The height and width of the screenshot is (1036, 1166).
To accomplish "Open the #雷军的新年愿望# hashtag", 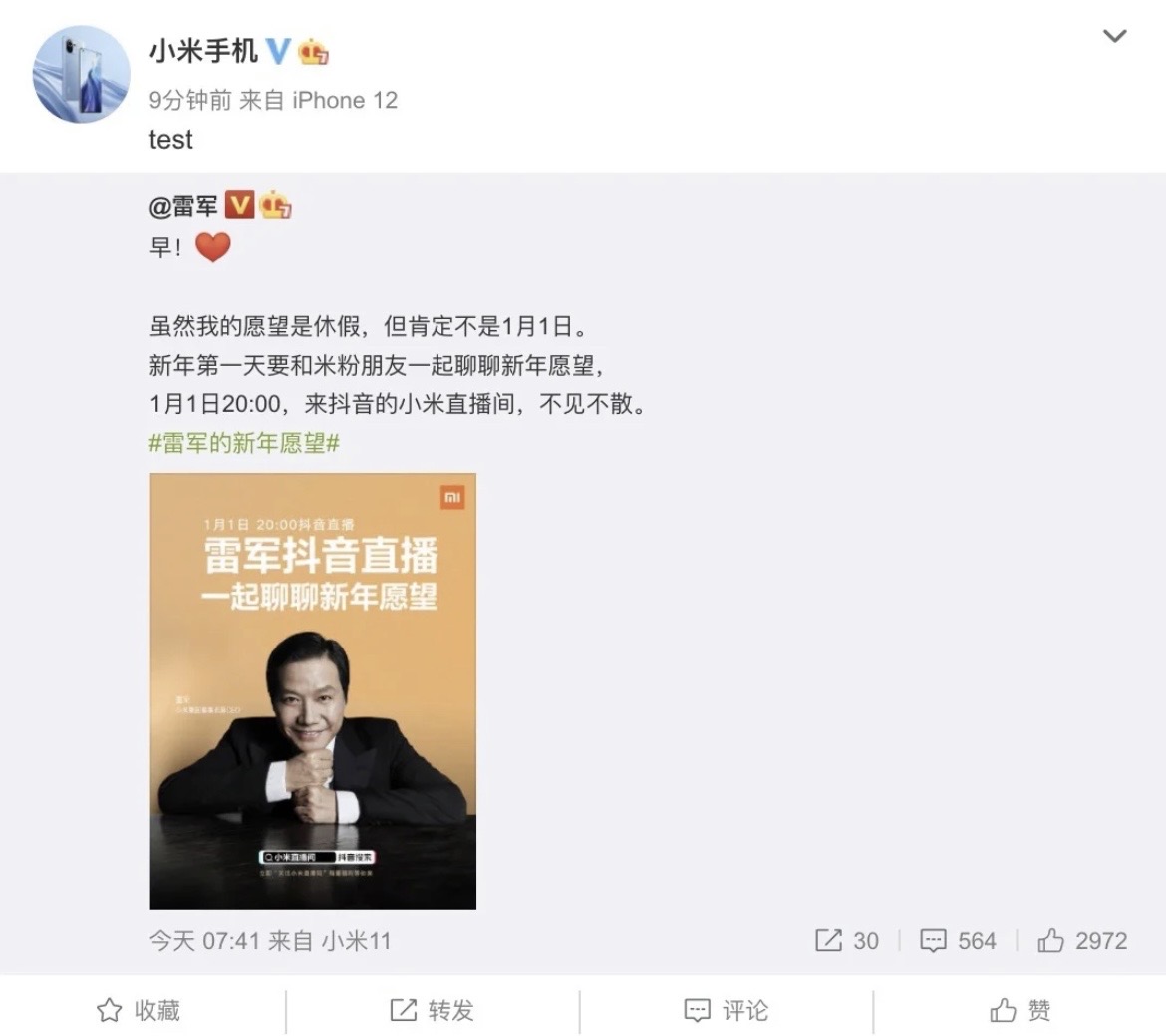I will pyautogui.click(x=244, y=443).
